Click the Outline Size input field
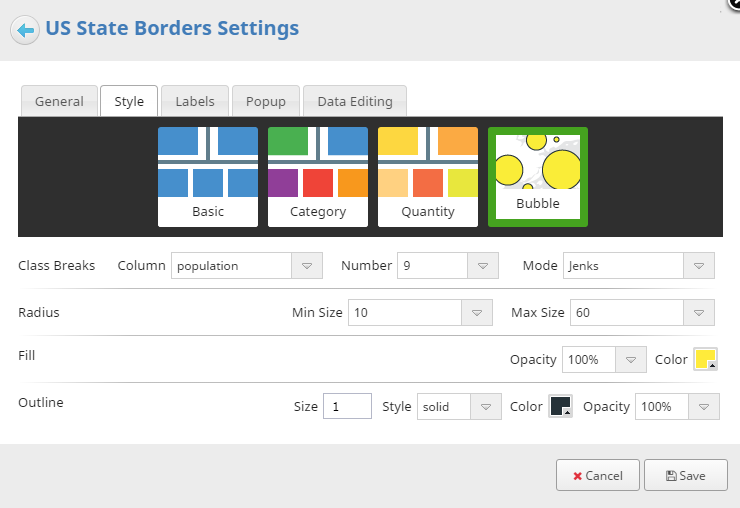The image size is (740, 508). tap(347, 406)
